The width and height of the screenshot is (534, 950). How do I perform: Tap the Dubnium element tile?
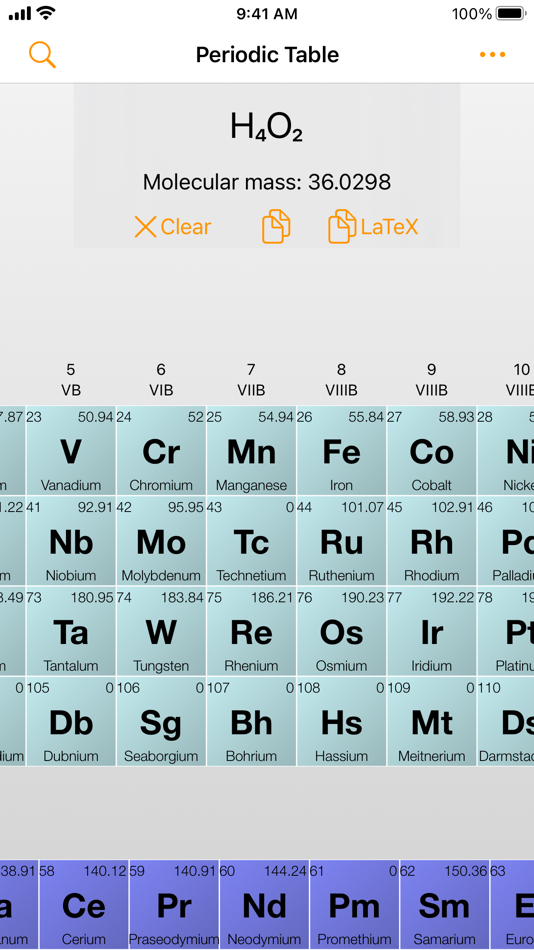click(x=71, y=722)
